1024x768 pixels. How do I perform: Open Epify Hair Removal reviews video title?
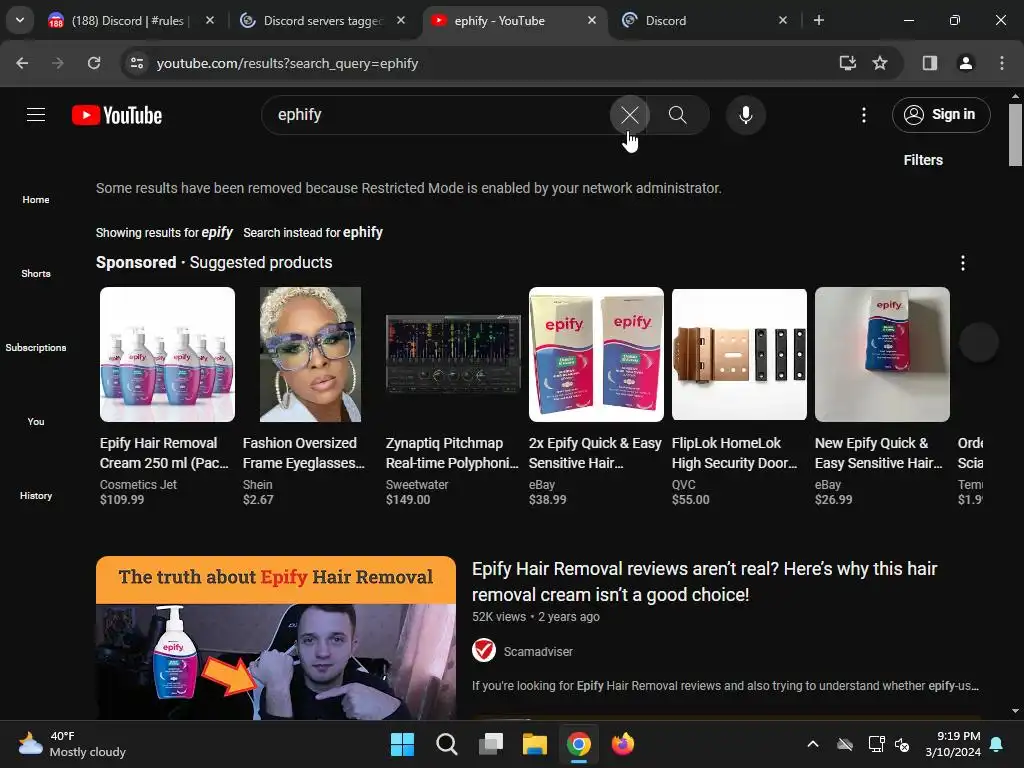pyautogui.click(x=705, y=582)
